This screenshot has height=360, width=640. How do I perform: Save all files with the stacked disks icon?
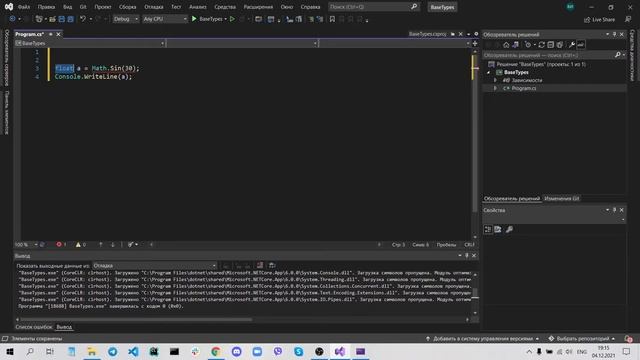click(71, 19)
